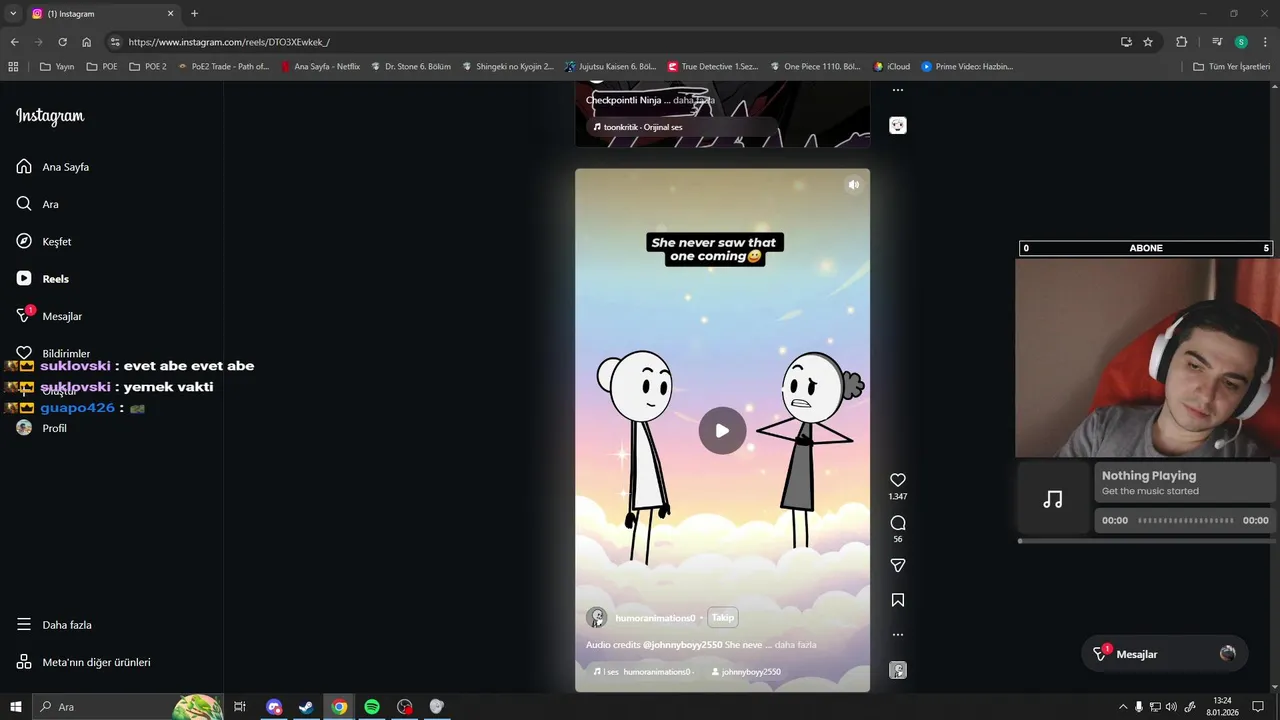Open toonkritik Orijinal ses audio
The image size is (1280, 720).
(638, 127)
